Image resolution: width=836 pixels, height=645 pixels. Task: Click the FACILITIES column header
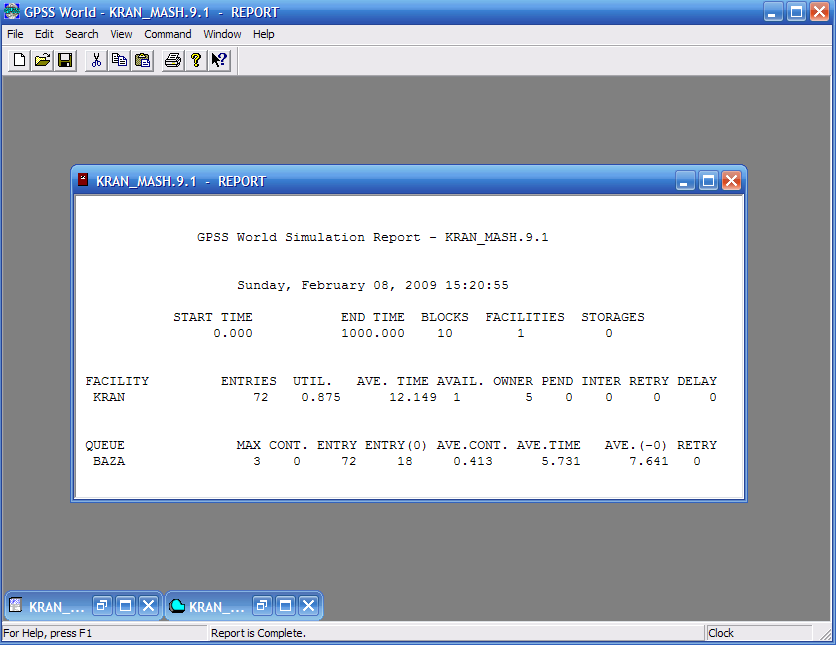tap(525, 317)
